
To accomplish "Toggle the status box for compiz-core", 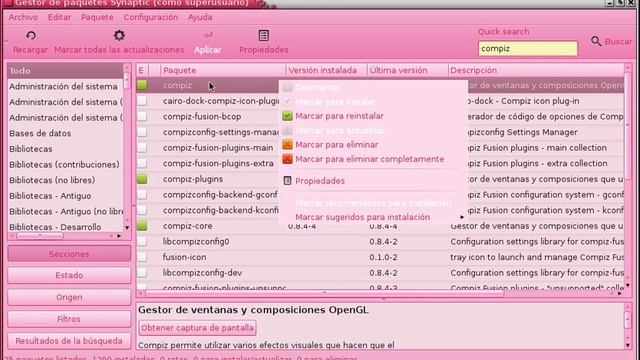I will click(142, 226).
